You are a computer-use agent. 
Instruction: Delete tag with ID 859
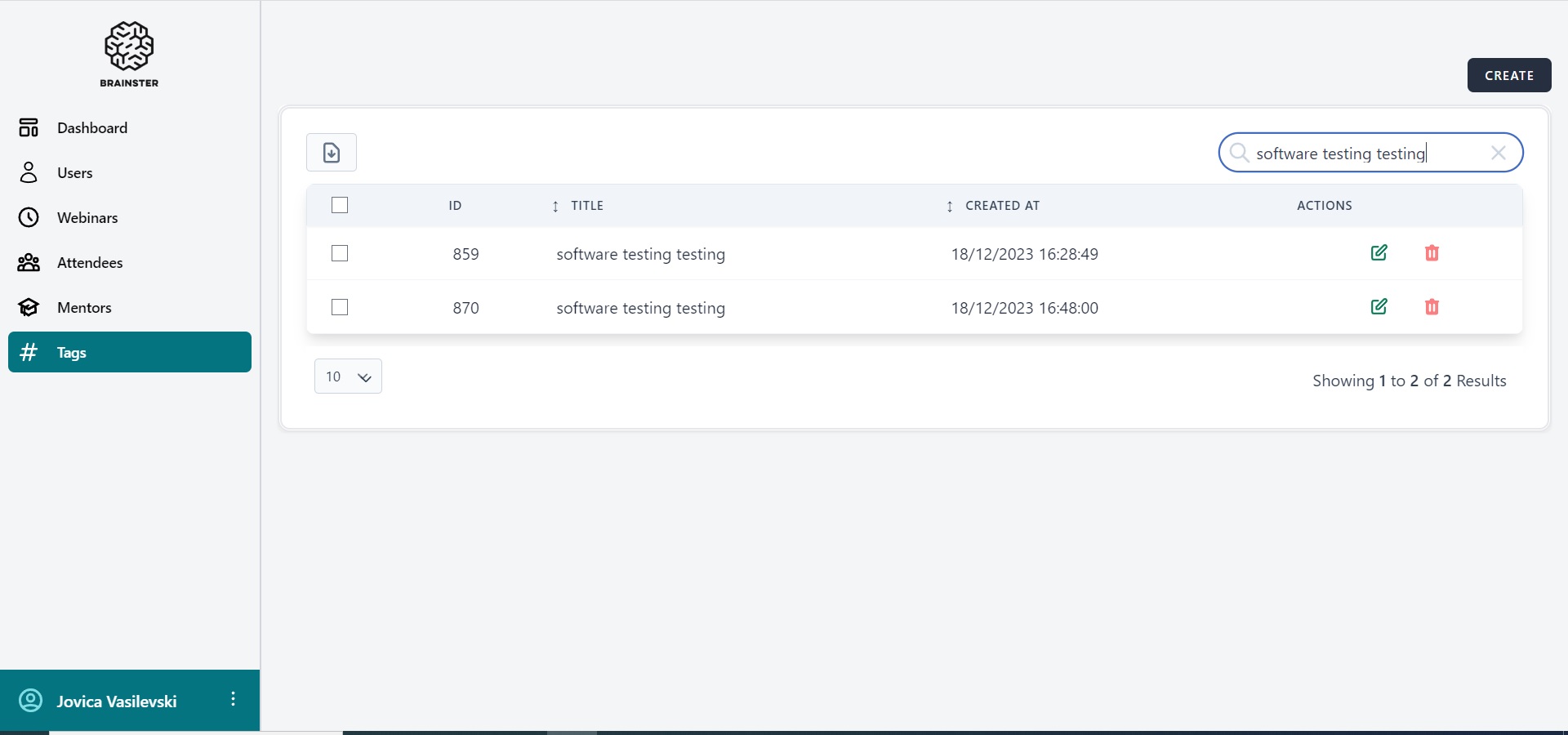(x=1432, y=253)
